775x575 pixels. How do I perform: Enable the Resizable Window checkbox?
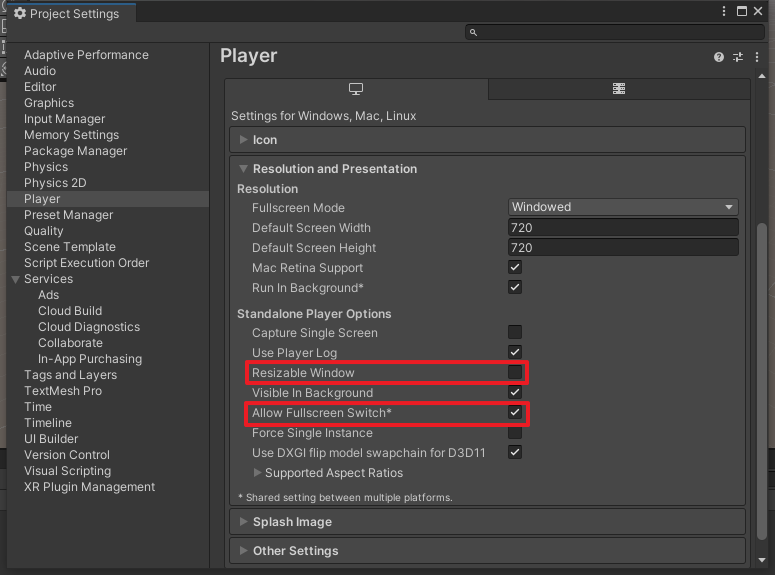click(x=515, y=372)
